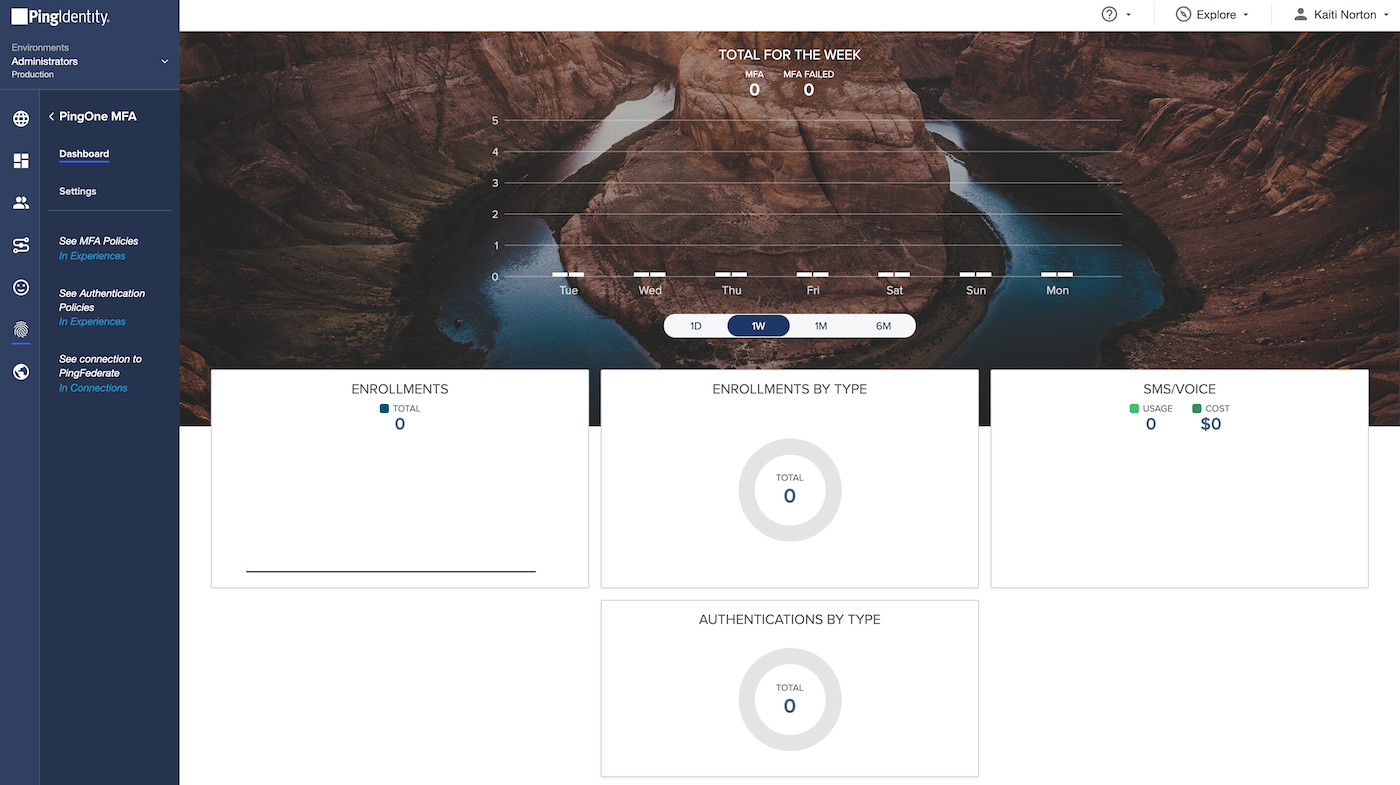Select the Monitoring dashboard grid icon
The height and width of the screenshot is (785, 1400).
20,160
